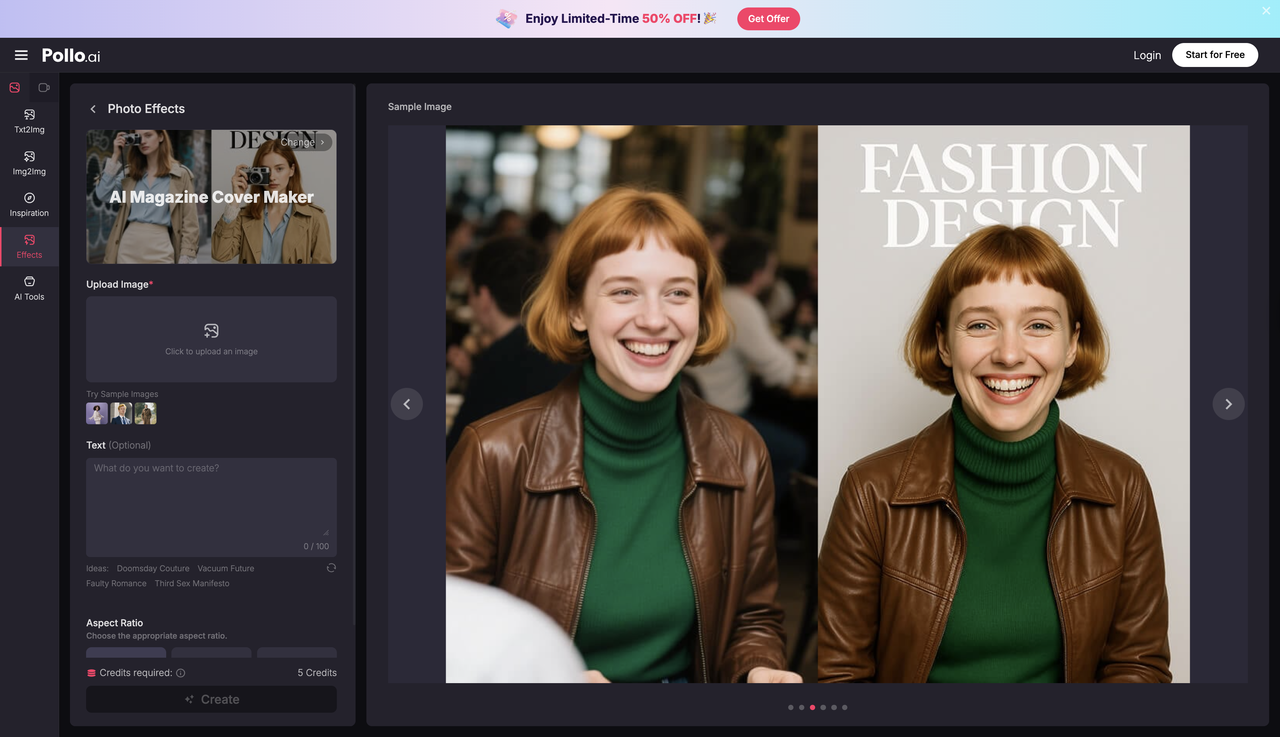Switch to the video mode tab icon
This screenshot has width=1280, height=737.
coord(44,88)
